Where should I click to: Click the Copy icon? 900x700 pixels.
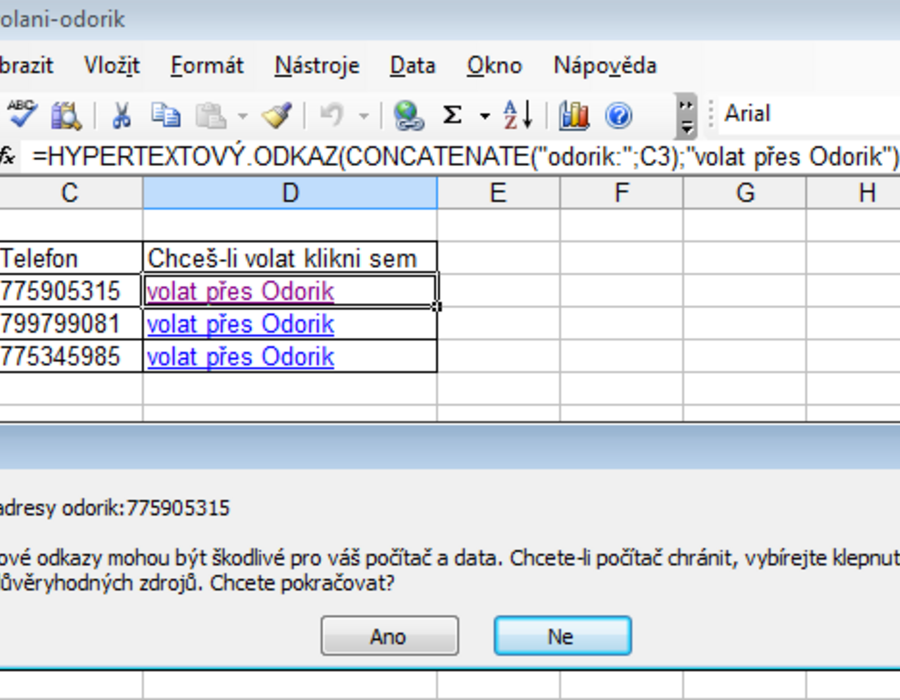pos(166,114)
